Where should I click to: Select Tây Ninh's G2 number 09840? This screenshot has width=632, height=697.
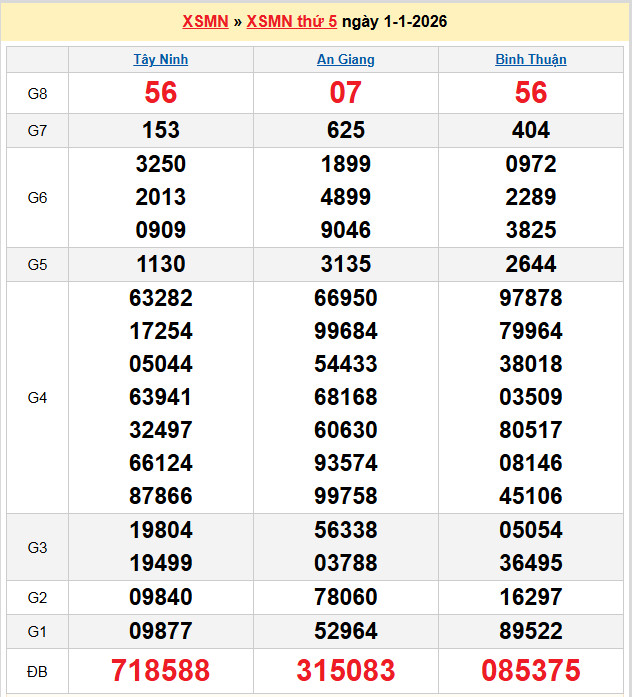[161, 597]
